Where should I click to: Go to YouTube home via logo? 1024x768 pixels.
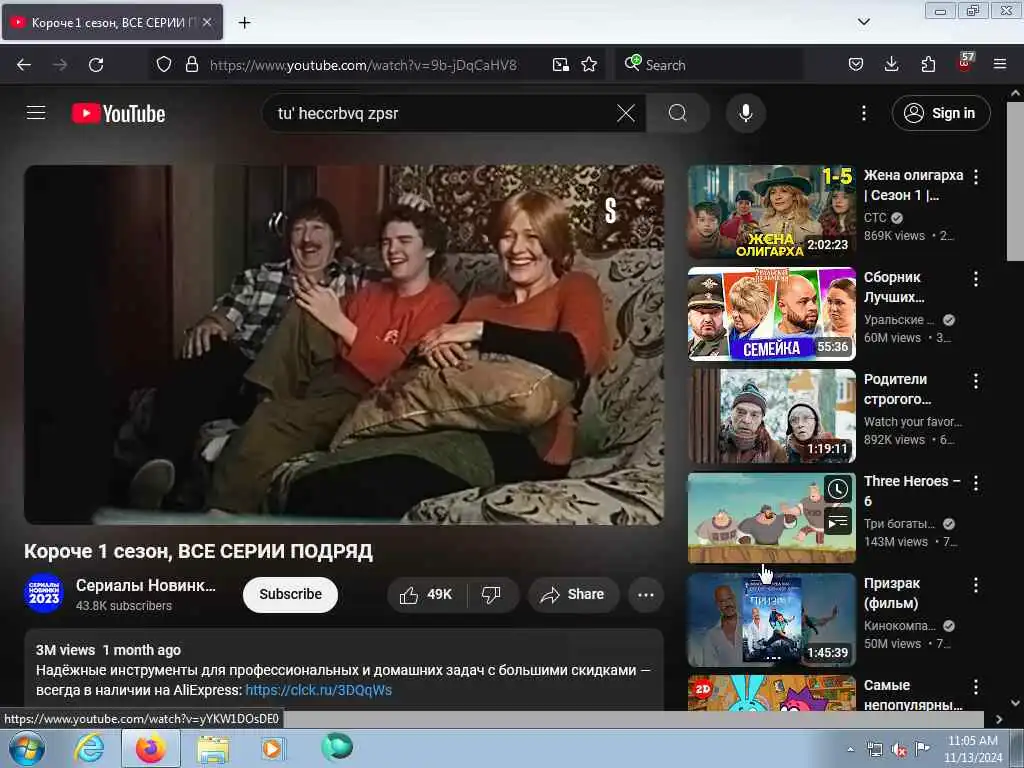pyautogui.click(x=118, y=114)
